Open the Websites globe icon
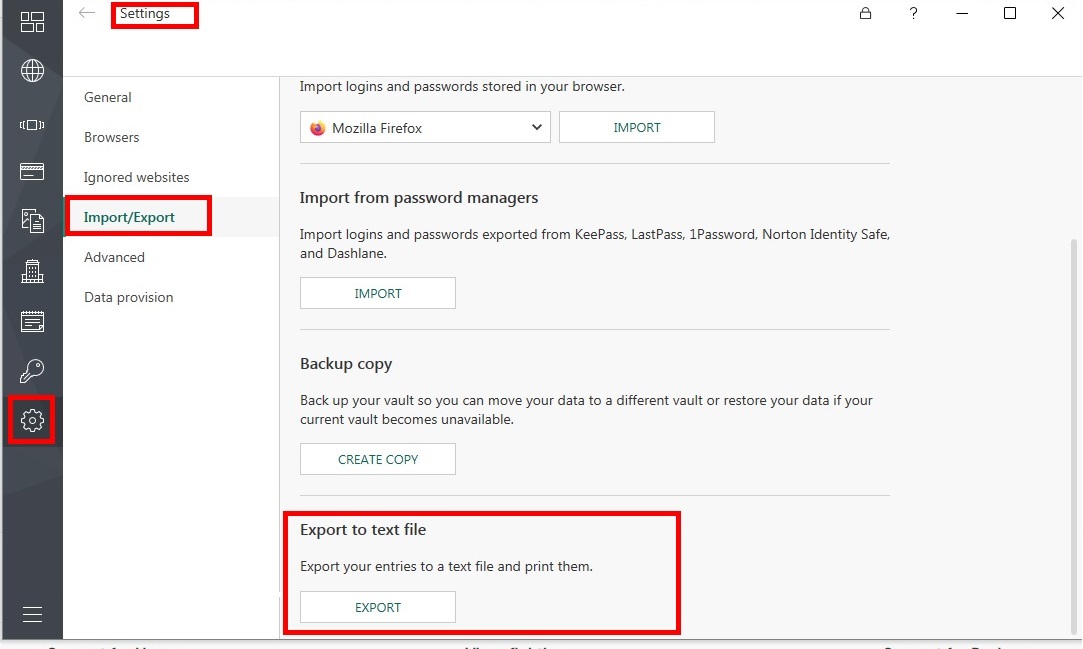This screenshot has width=1083, height=649. pyautogui.click(x=32, y=70)
